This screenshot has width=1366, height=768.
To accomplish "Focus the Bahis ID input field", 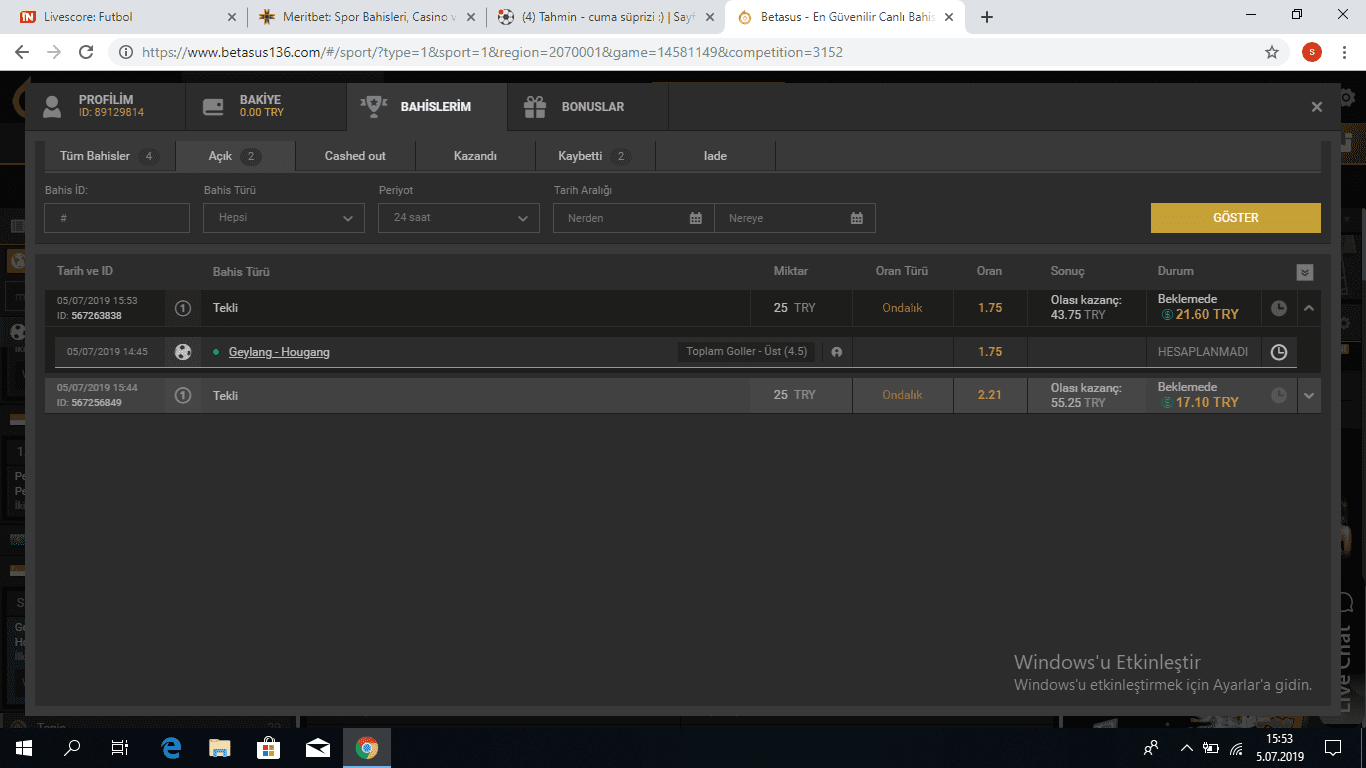I will pos(117,218).
